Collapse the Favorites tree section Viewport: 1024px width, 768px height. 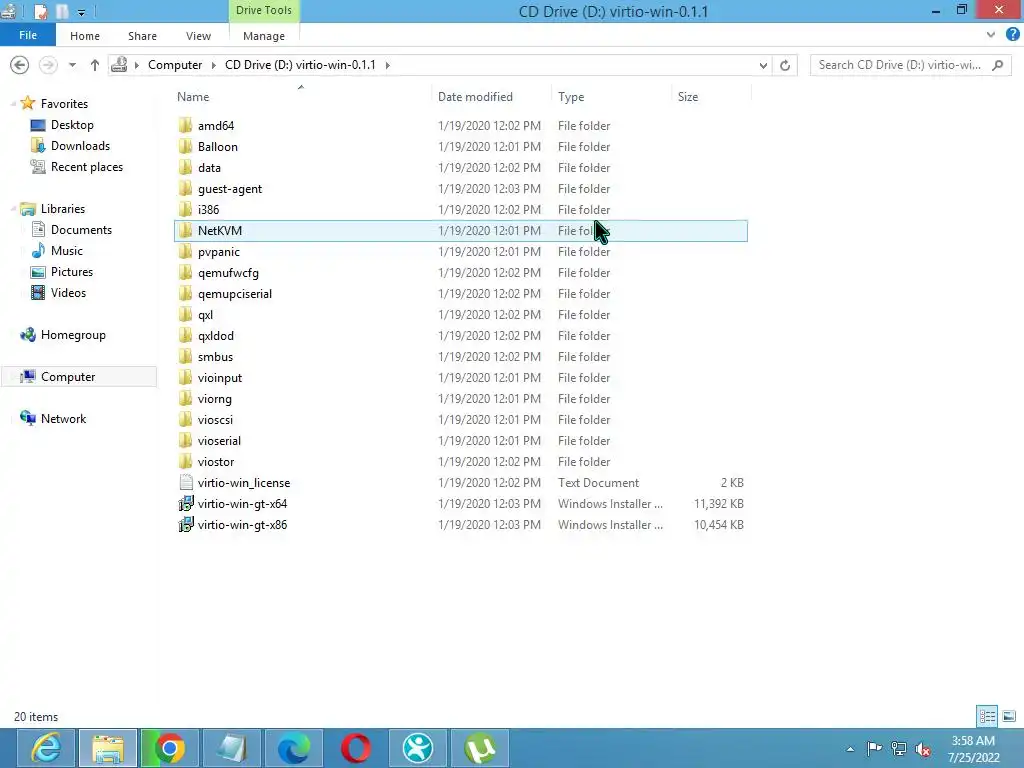13,104
